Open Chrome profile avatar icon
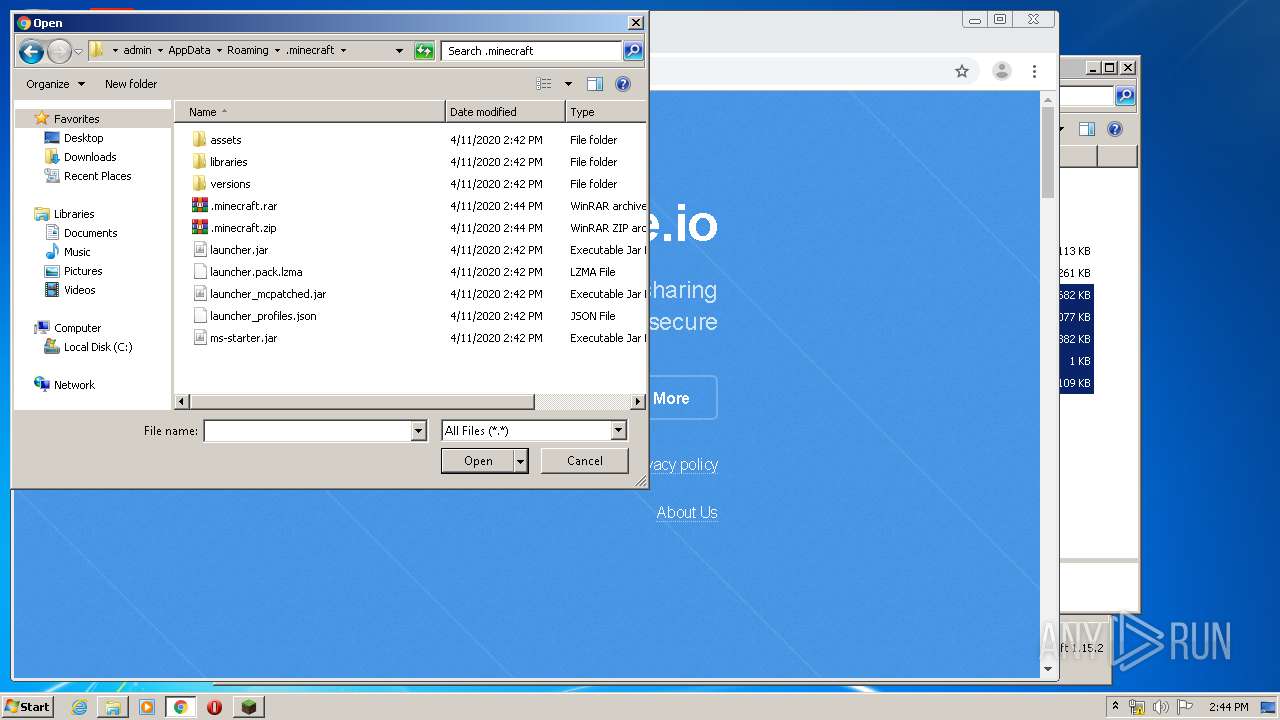The height and width of the screenshot is (720, 1280). 1001,71
